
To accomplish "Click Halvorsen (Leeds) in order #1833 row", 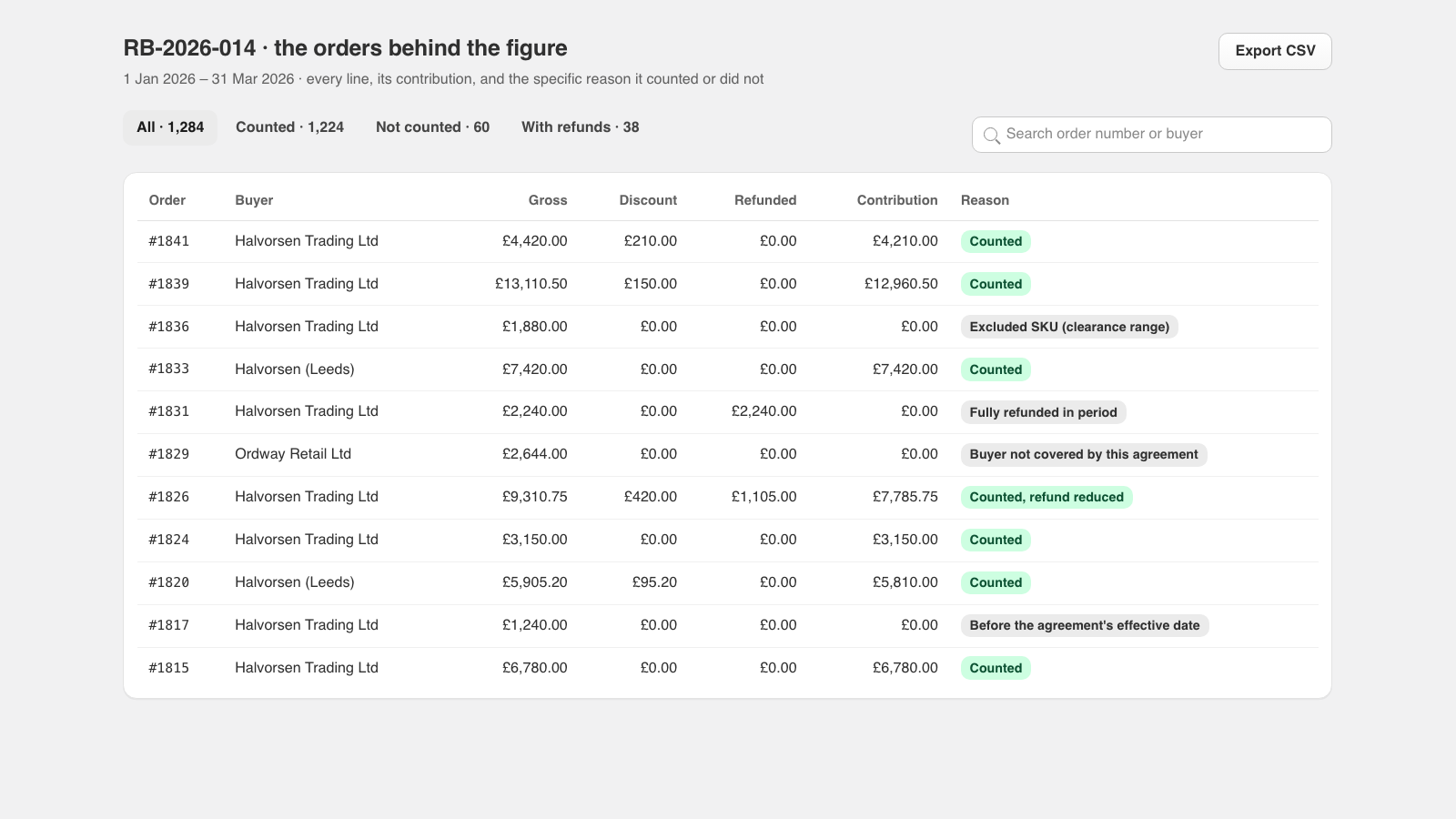I will (x=295, y=369).
